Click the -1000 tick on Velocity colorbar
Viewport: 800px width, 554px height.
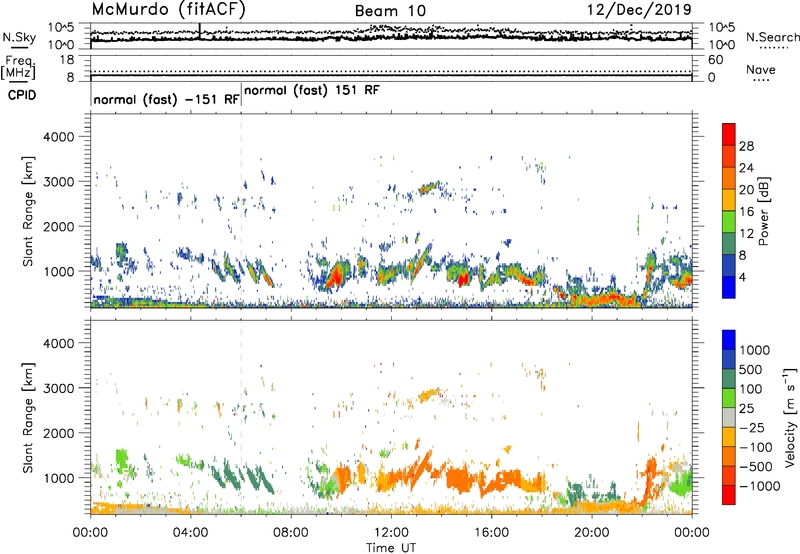click(760, 486)
